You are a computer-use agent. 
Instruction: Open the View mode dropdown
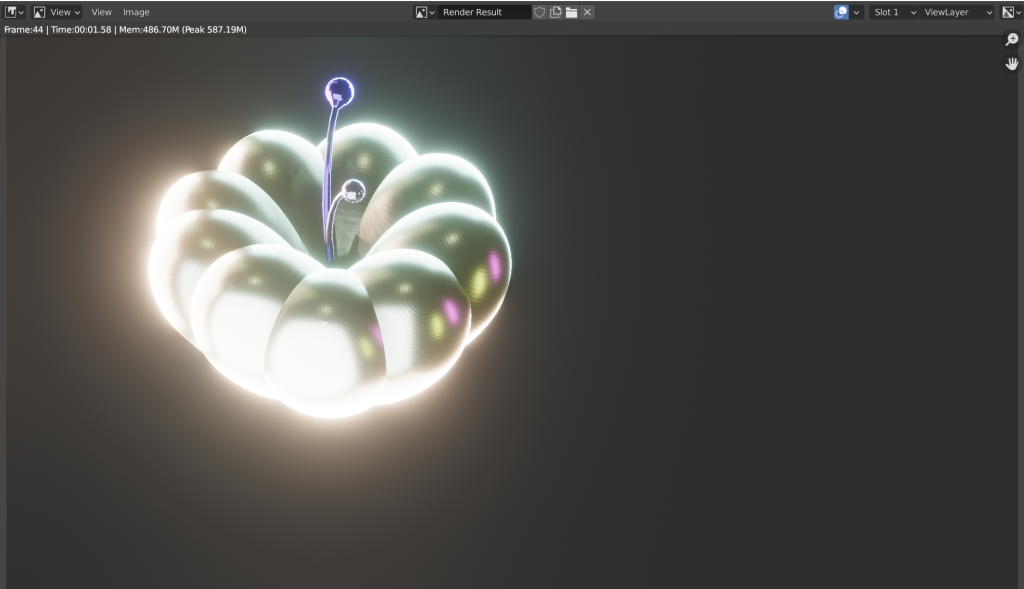click(57, 12)
